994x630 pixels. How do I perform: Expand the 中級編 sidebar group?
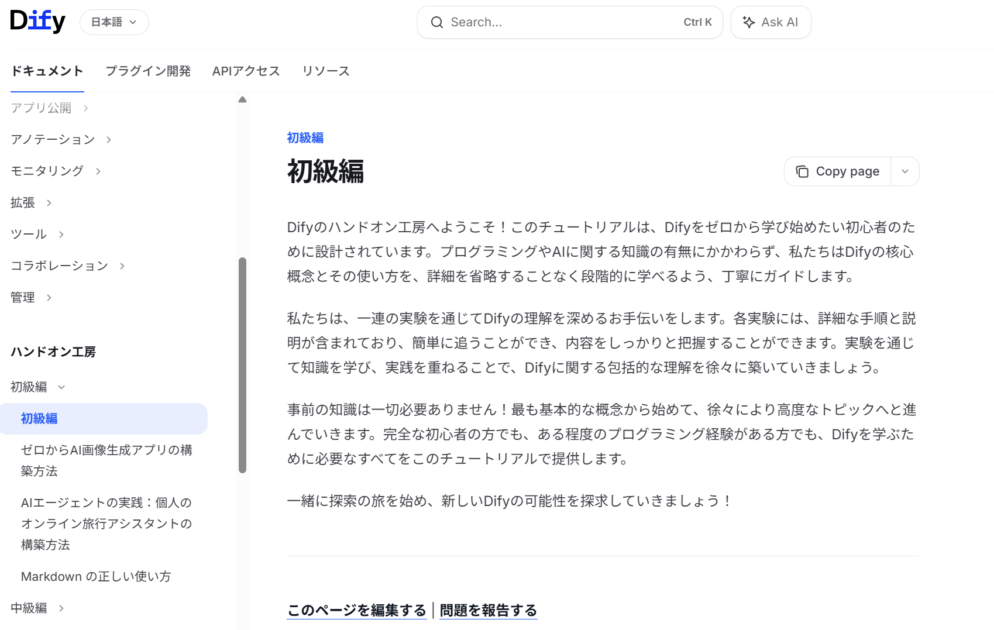pos(37,608)
